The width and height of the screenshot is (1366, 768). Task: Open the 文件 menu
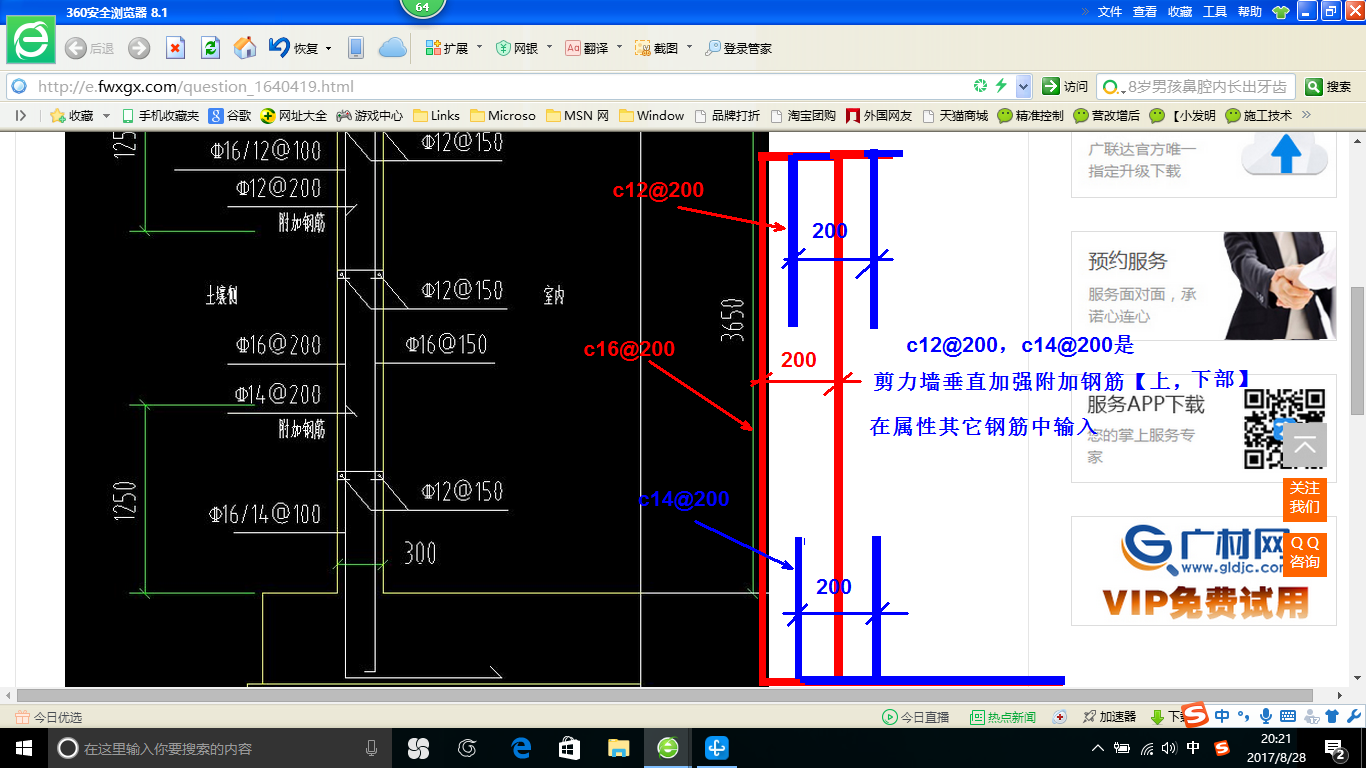[x=1110, y=12]
